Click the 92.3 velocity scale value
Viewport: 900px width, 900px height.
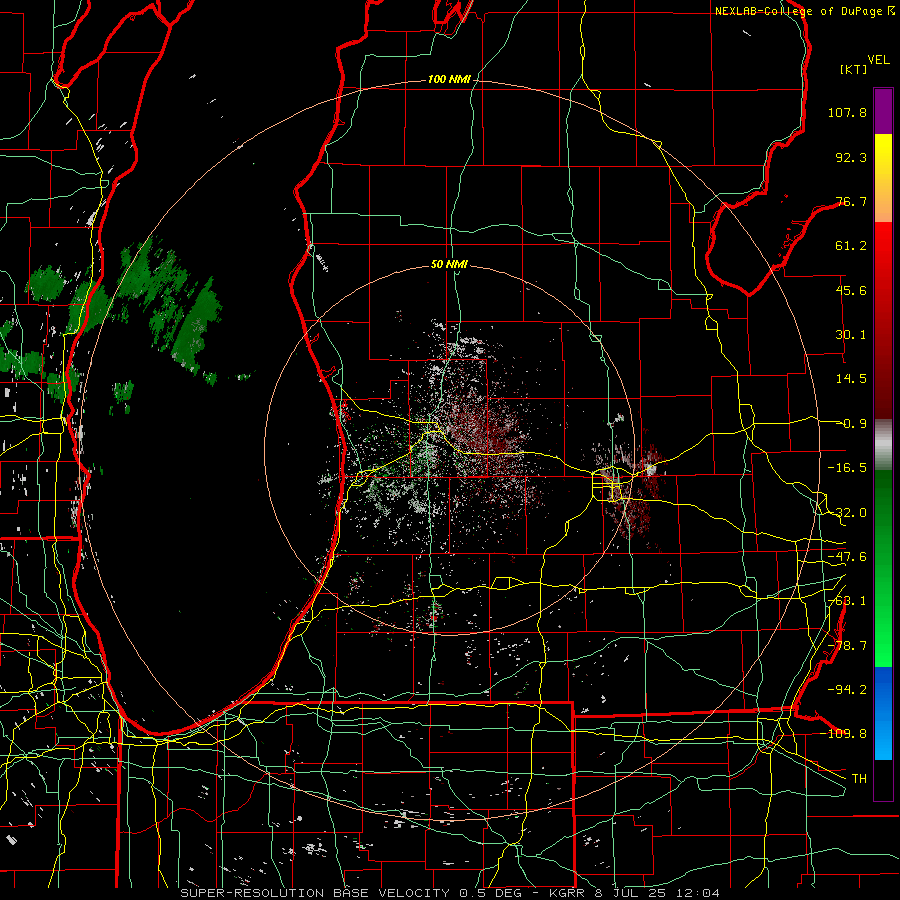[x=851, y=157]
